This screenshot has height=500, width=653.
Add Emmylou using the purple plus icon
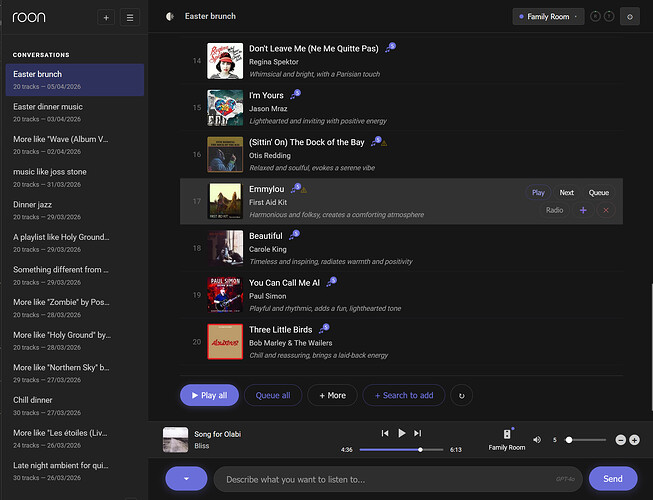click(x=583, y=210)
